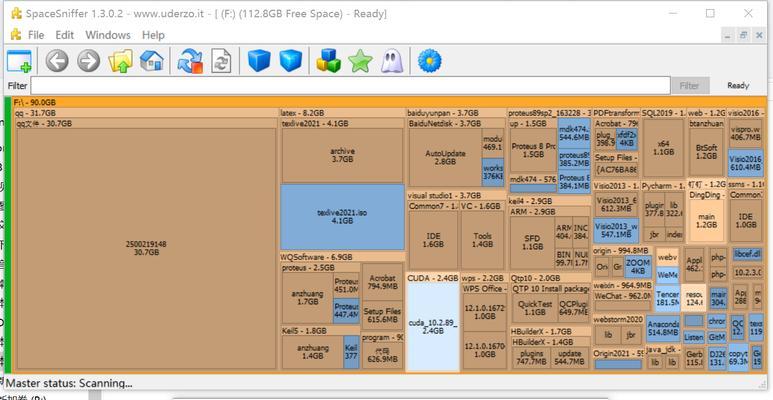The image size is (773, 400).
Task: Select the Qtp10 - 2.0GB header
Action: (x=549, y=278)
